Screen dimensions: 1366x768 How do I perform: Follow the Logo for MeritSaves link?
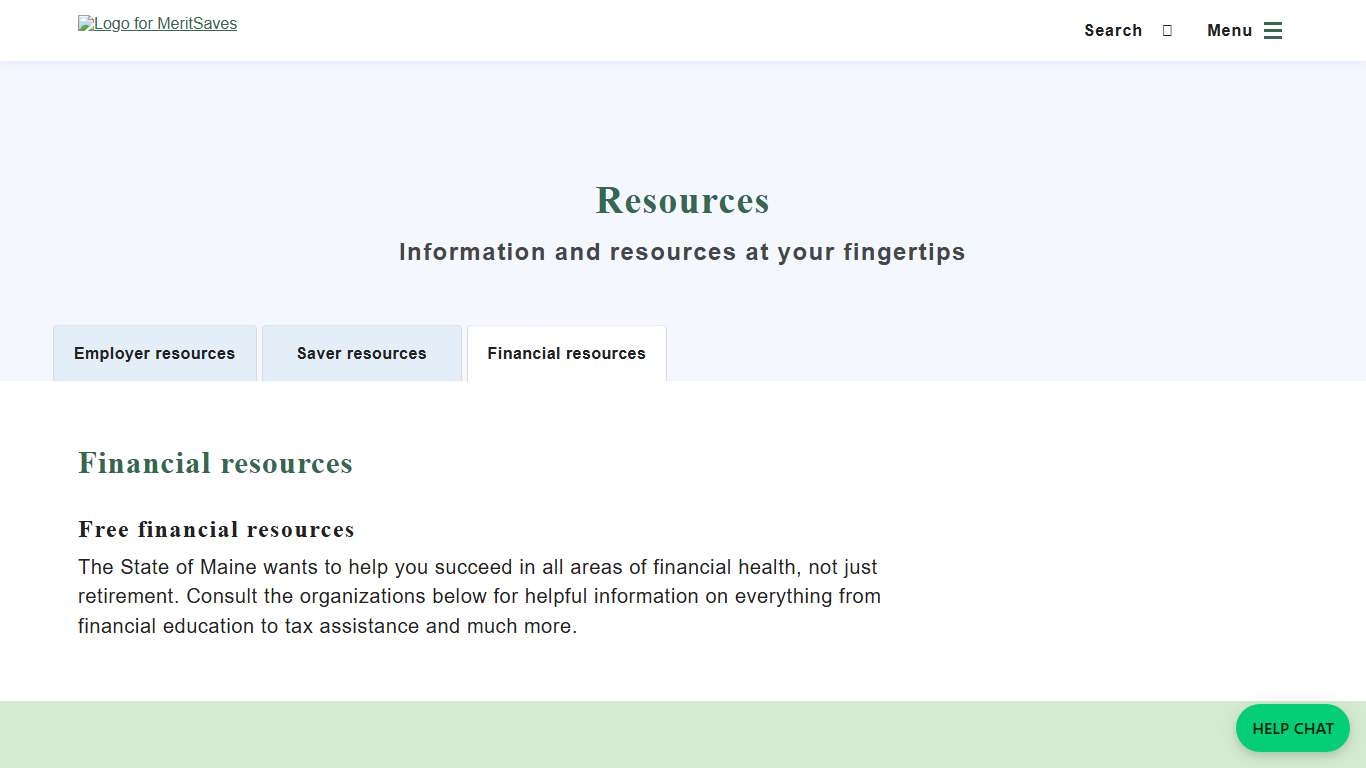[x=157, y=23]
